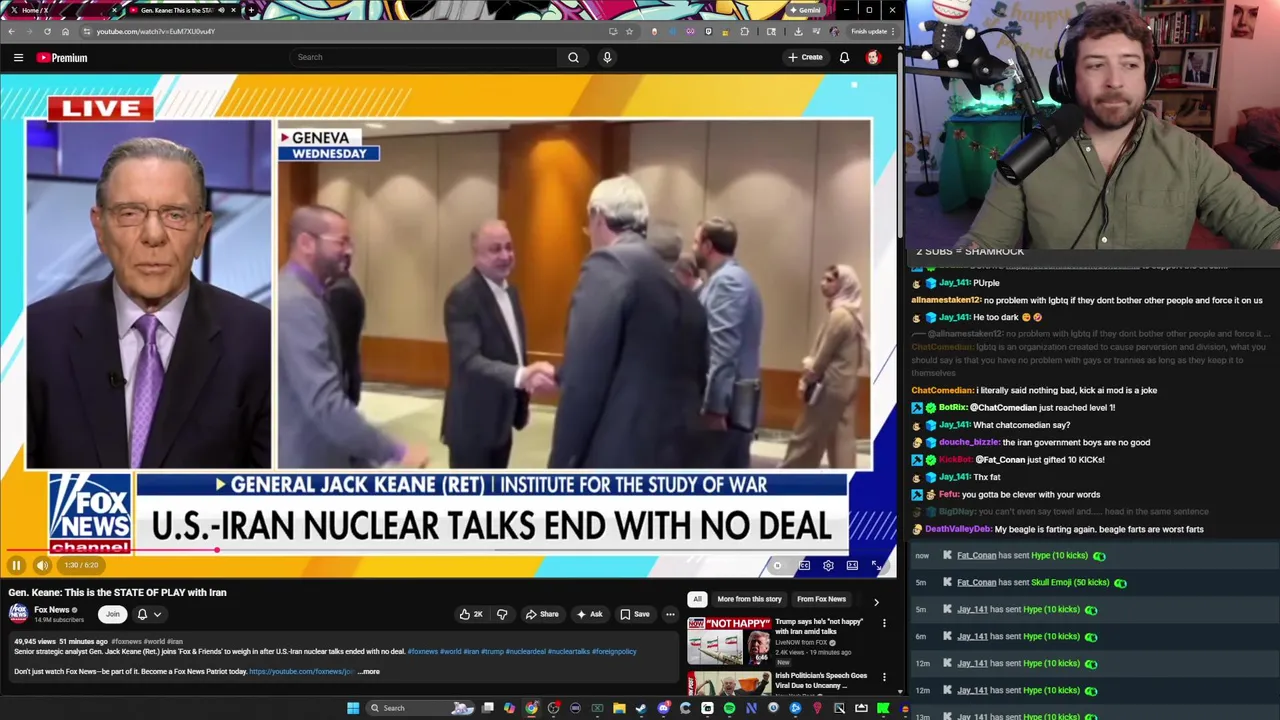Open options for Irish Politician's Speech video

click(884, 677)
